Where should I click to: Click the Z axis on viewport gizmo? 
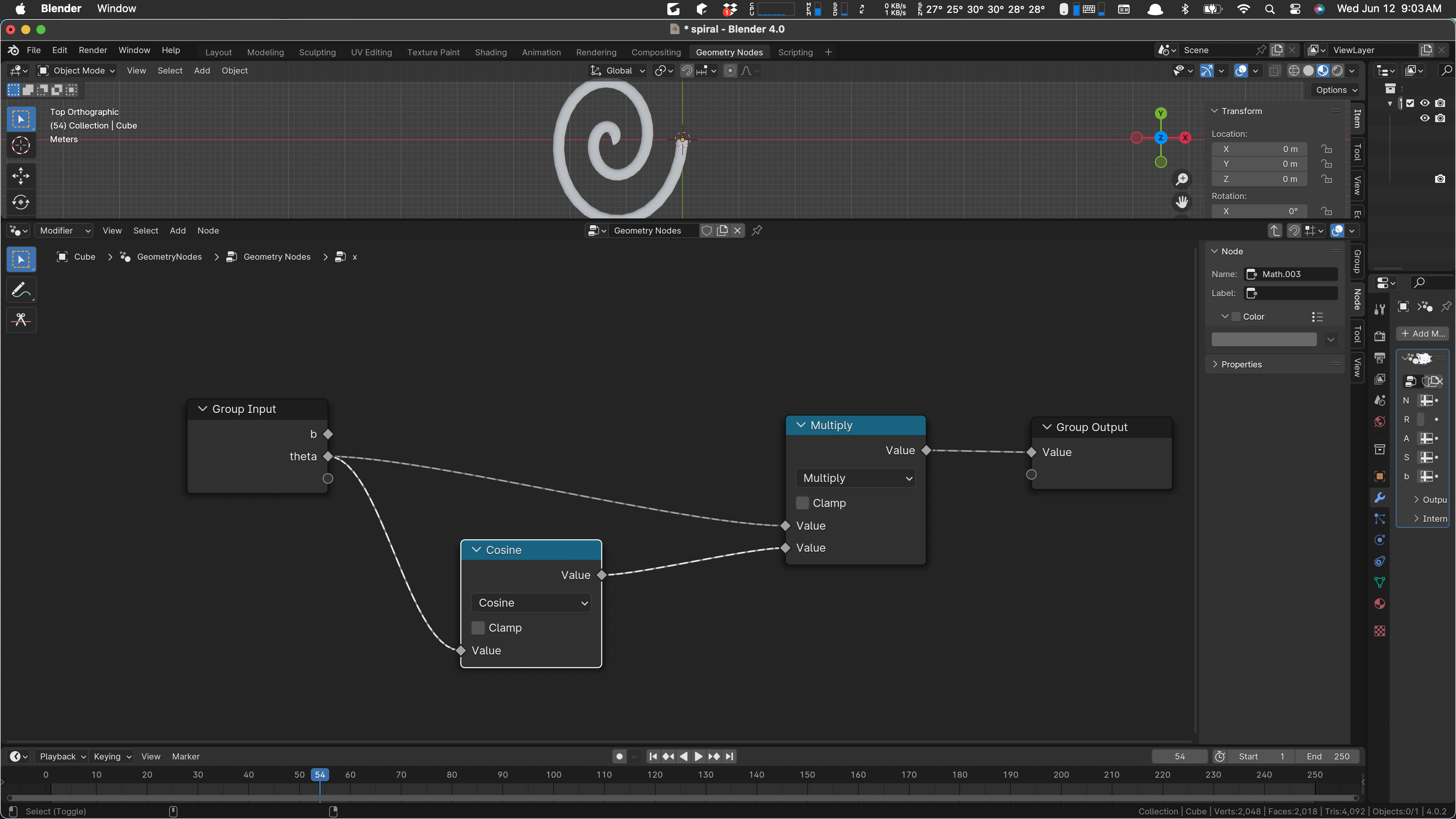(x=1160, y=137)
